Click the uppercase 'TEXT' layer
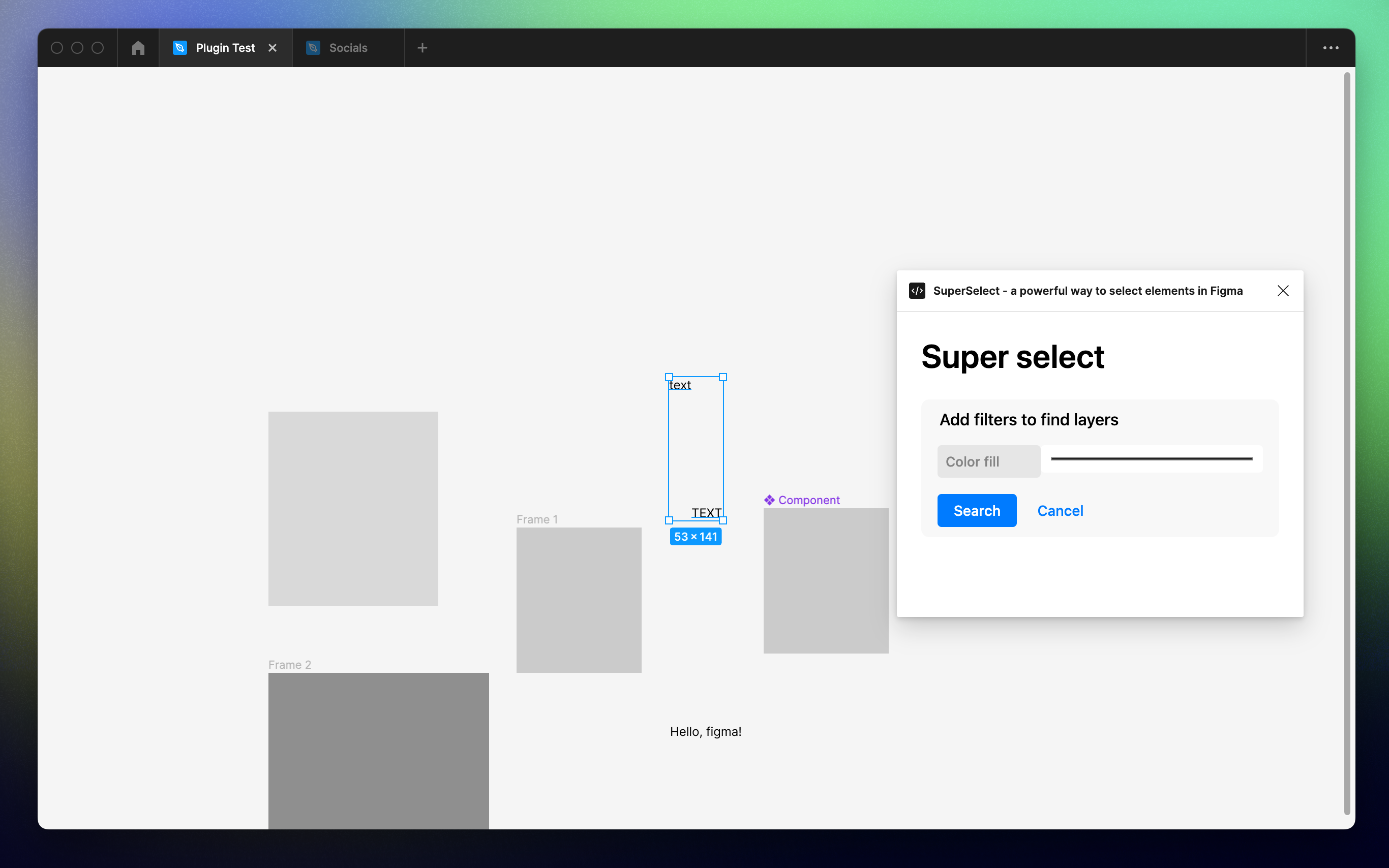The image size is (1389, 868). [x=706, y=512]
